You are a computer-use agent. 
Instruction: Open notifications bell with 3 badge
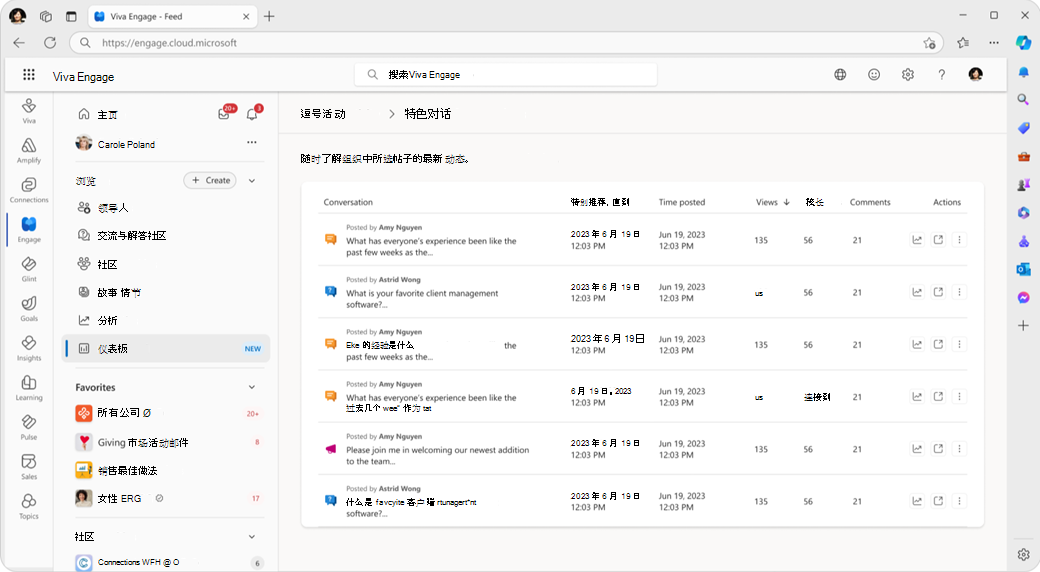tap(253, 113)
